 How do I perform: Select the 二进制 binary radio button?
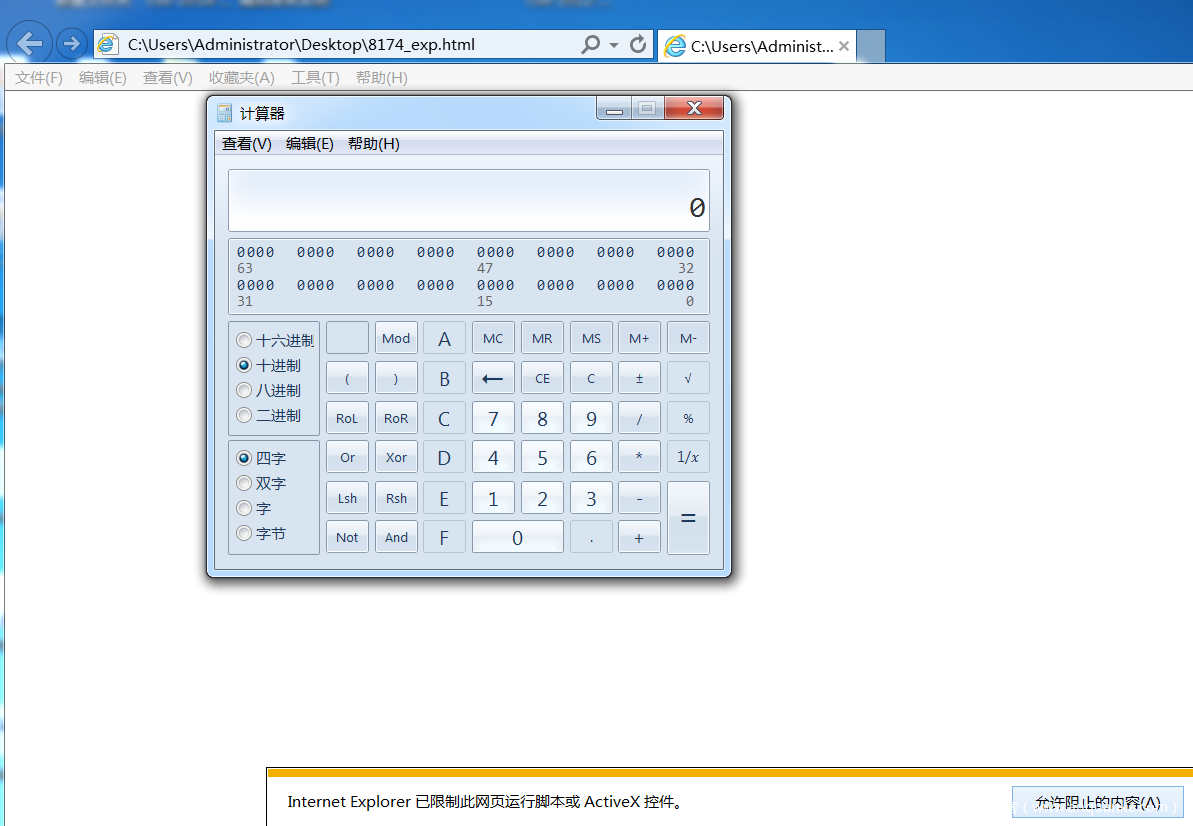pyautogui.click(x=244, y=416)
